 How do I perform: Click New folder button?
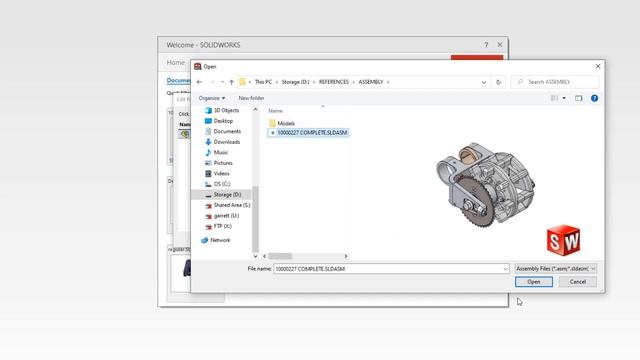[251, 98]
